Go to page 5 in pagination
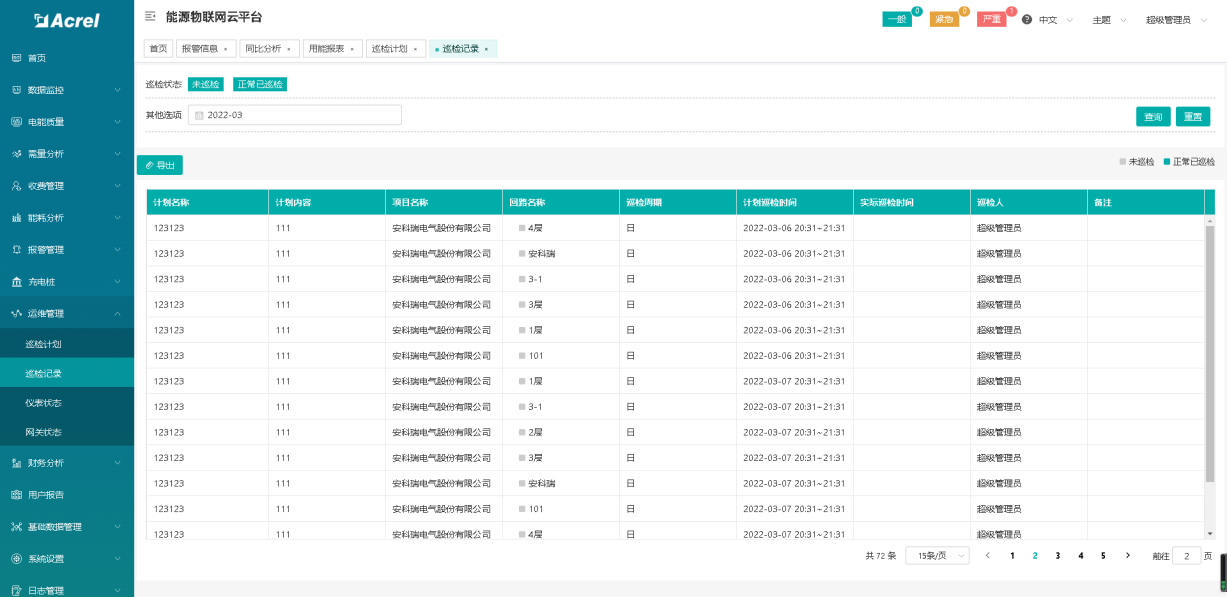The width and height of the screenshot is (1227, 597). point(1103,555)
